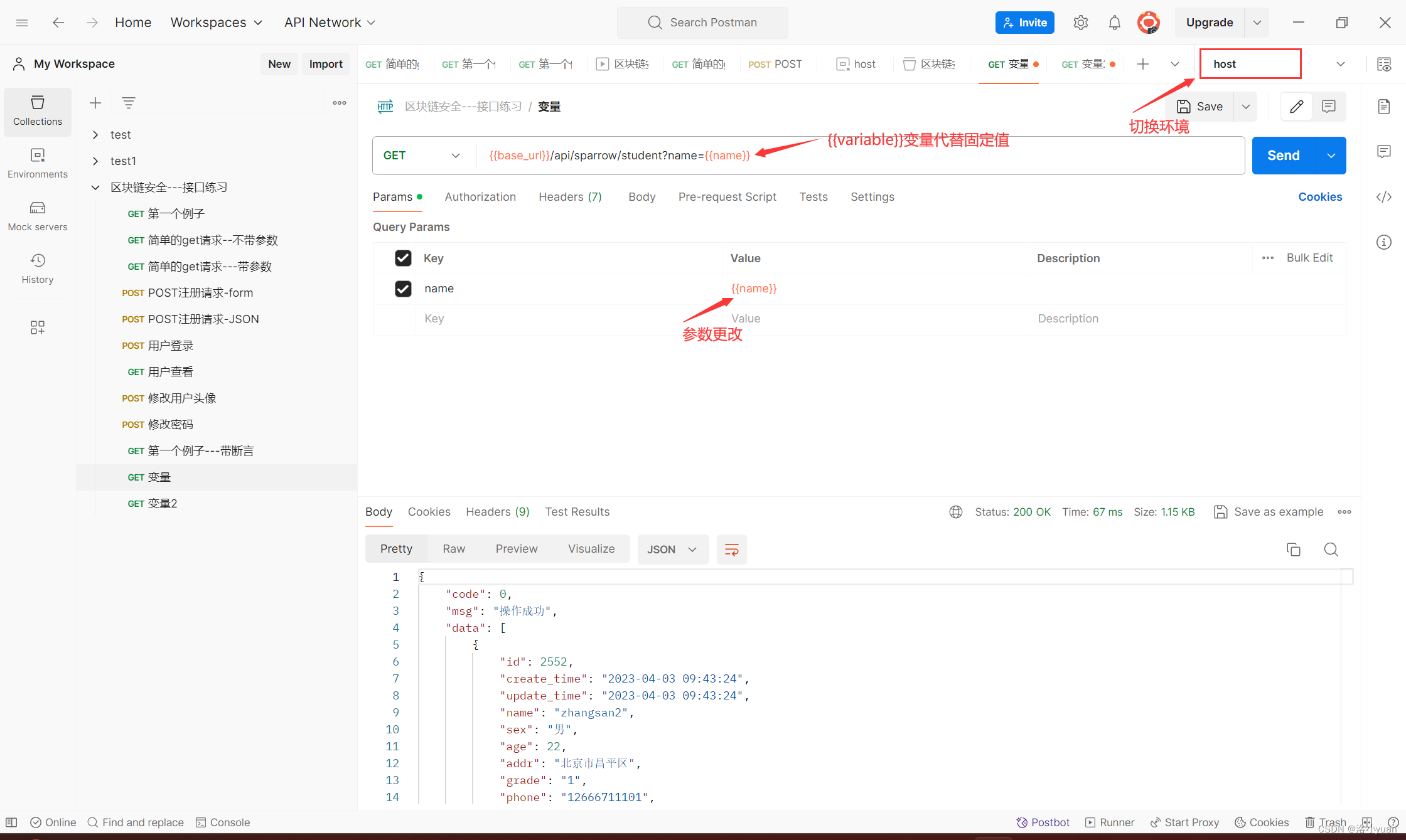Expand the test collection
Viewport: 1406px width, 840px height.
click(x=95, y=135)
